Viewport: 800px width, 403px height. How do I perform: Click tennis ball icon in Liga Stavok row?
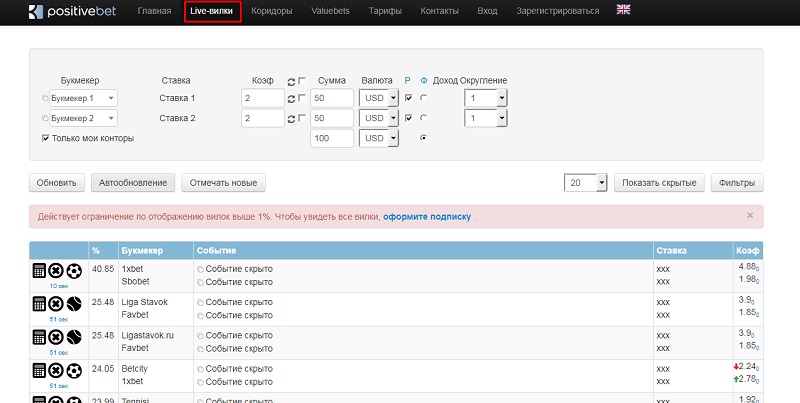click(73, 303)
